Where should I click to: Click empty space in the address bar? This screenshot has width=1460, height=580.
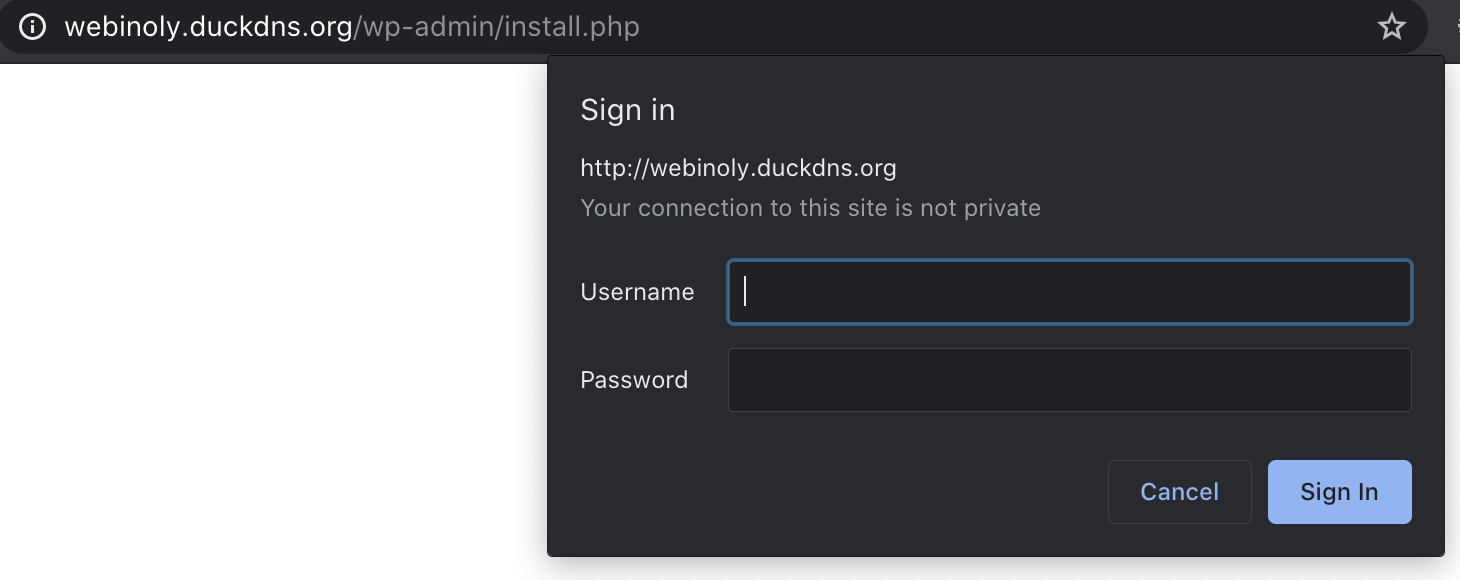(1000, 26)
